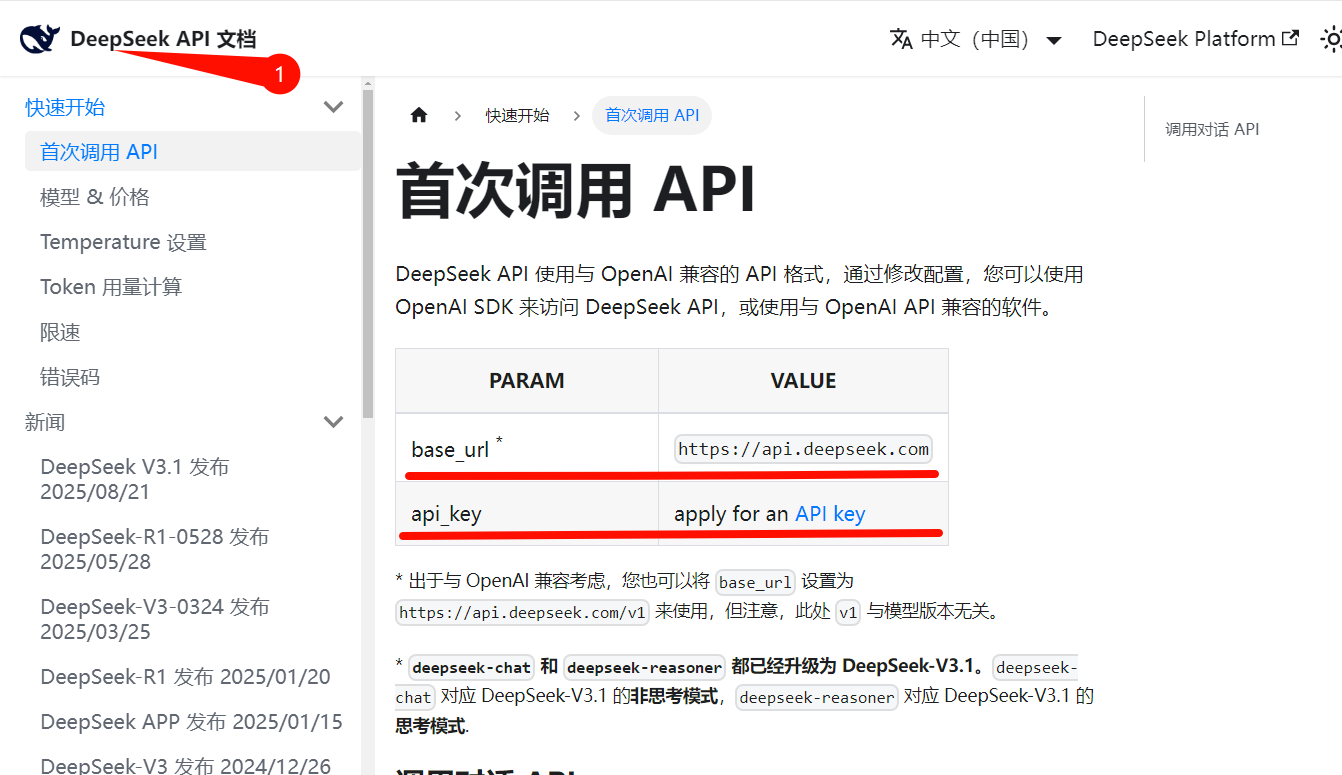Click the PARAM table header
This screenshot has height=775, width=1342.
pos(527,381)
